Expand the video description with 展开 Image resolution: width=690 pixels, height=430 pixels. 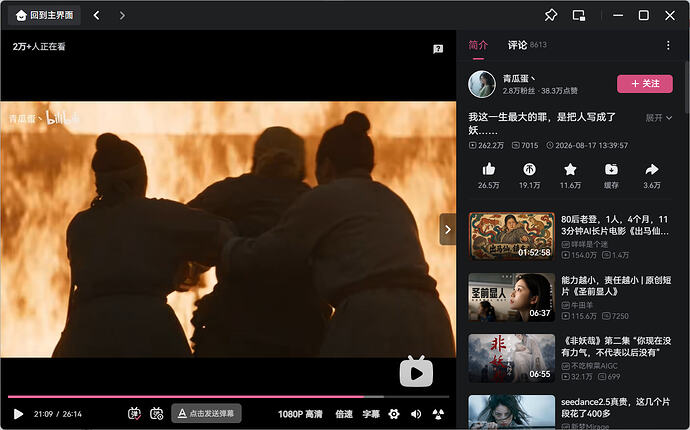coord(659,118)
